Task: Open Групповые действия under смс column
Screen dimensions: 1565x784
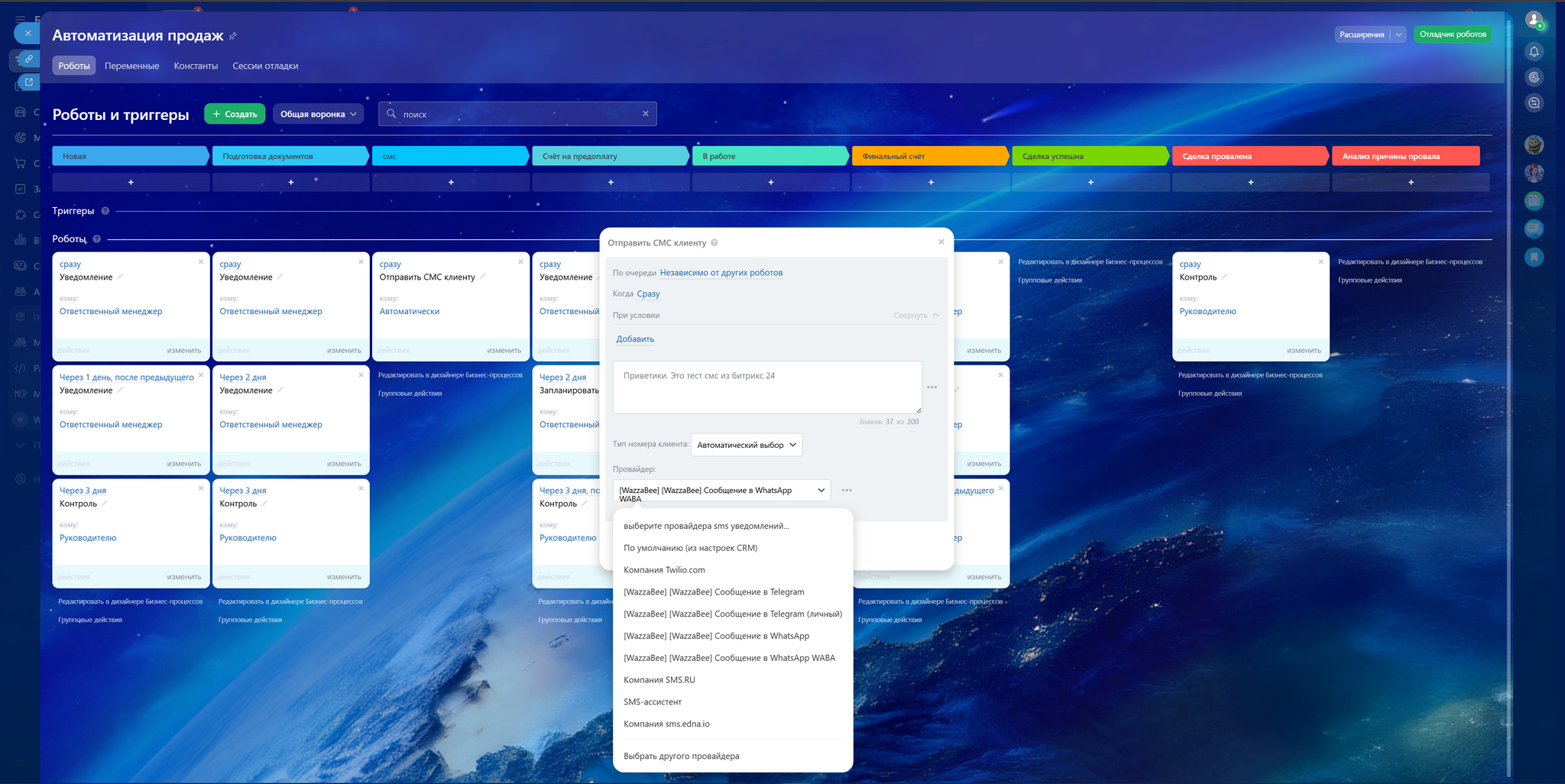Action: point(410,394)
